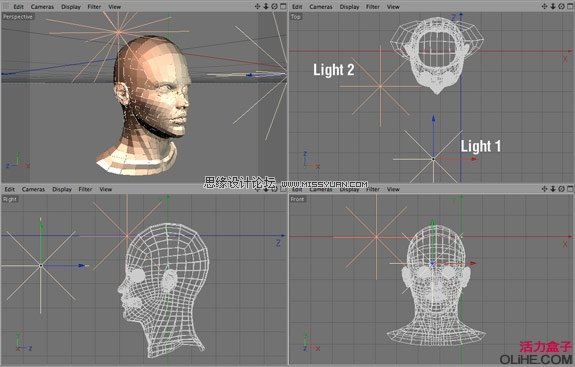Select the Light 2 object in Top view

[380, 87]
